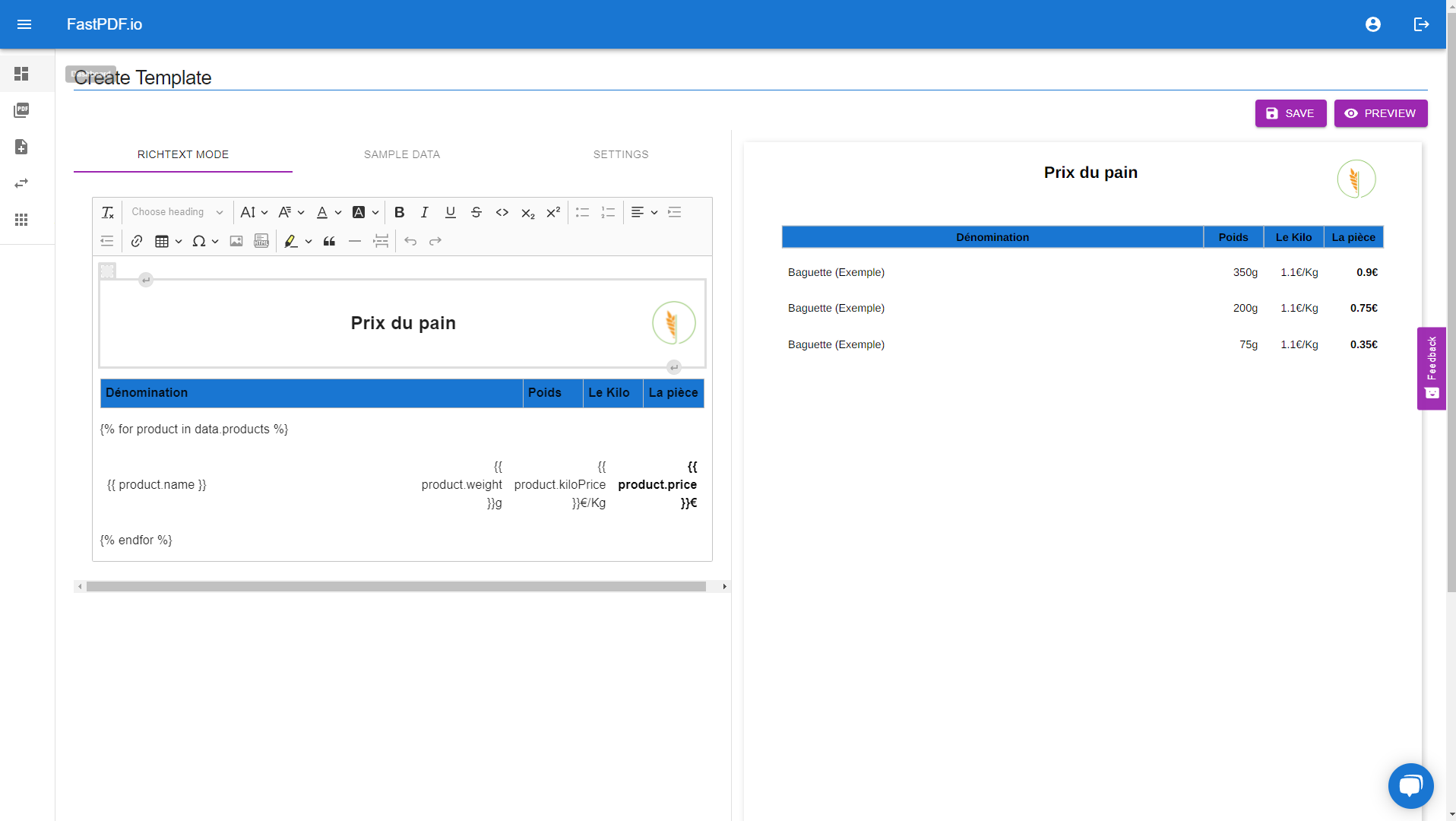Screen dimensions: 1456x821
Task: Save the template with the SAVE button
Action: click(x=1290, y=113)
